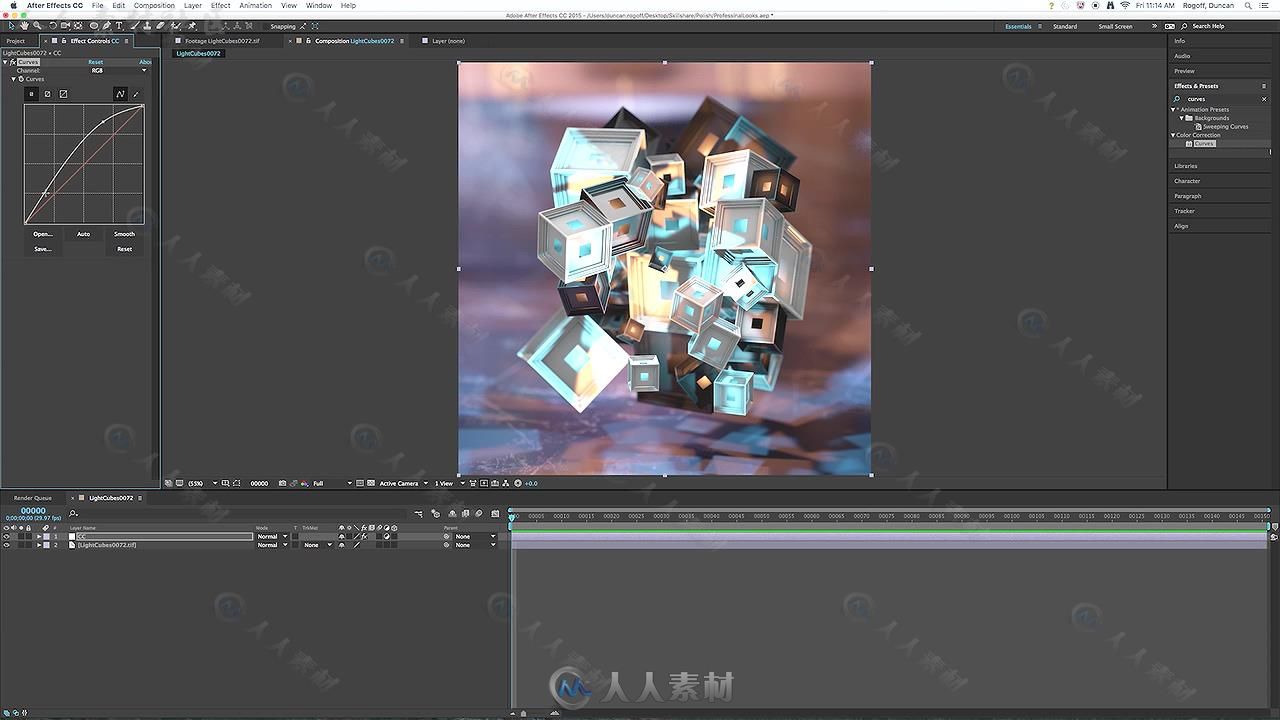Viewport: 1280px width, 720px height.
Task: Click the Smooth button in Curves
Action: [124, 234]
